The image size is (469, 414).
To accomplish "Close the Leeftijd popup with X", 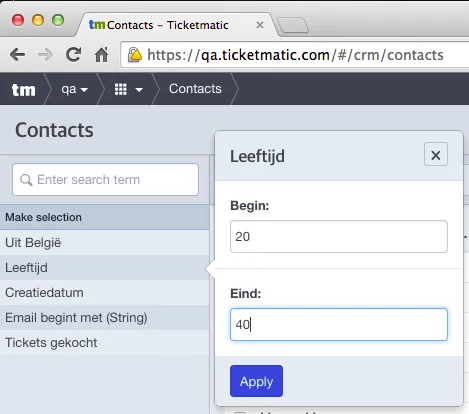I will pos(436,154).
